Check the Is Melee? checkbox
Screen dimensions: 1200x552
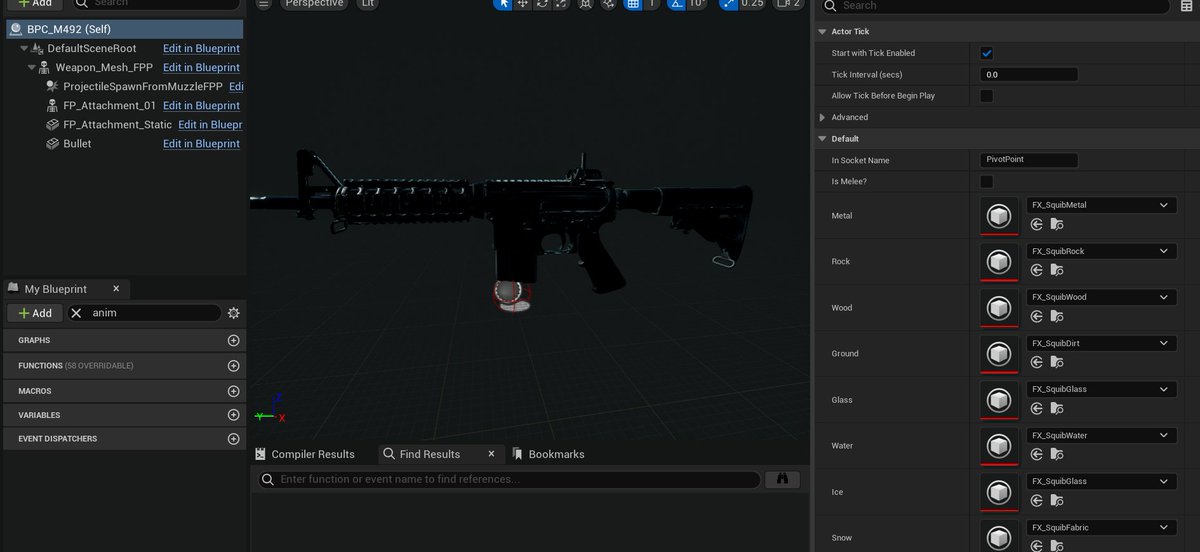click(987, 182)
